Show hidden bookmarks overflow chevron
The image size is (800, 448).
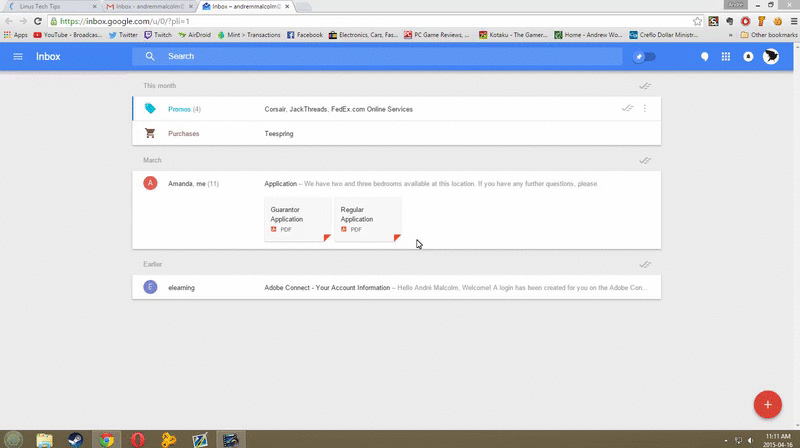pyautogui.click(x=731, y=35)
